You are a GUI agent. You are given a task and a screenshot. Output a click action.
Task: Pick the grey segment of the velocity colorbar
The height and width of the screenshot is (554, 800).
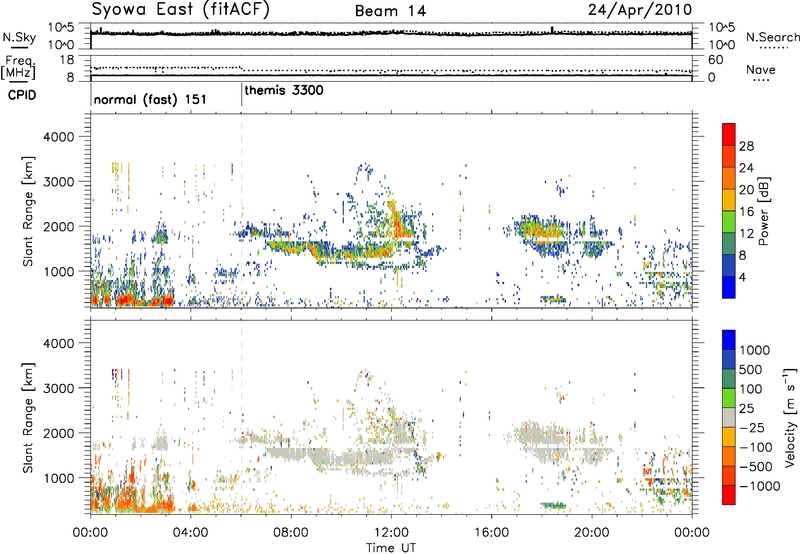click(x=729, y=417)
